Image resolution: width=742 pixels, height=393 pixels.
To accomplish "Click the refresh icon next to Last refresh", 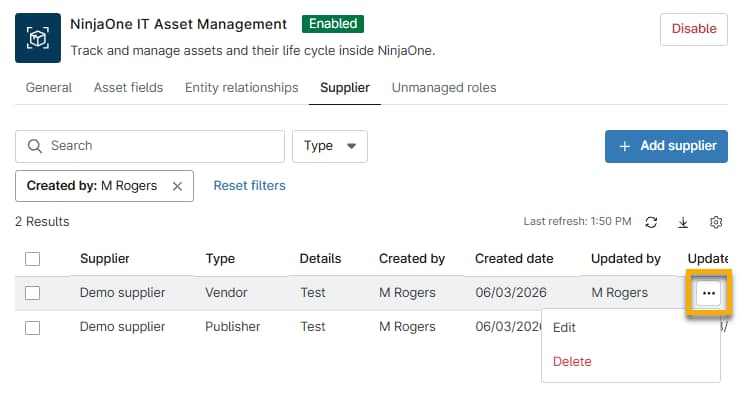I will 651,222.
